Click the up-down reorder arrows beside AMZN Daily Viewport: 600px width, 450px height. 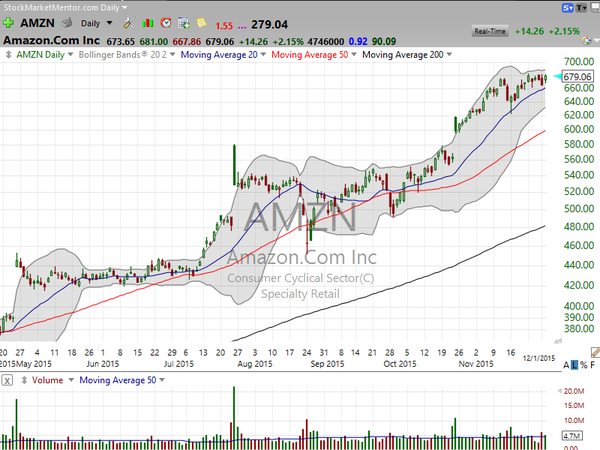pos(8,55)
